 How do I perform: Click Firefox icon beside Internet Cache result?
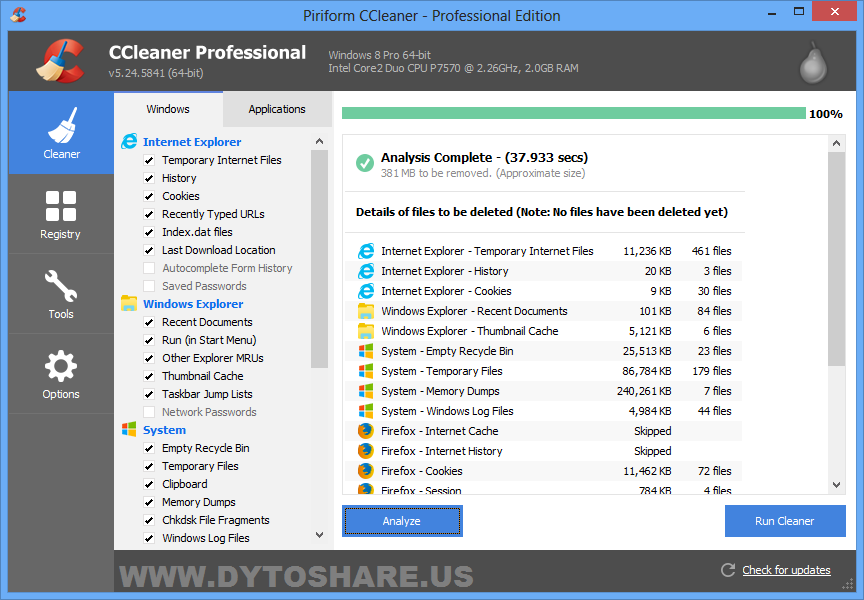(365, 431)
